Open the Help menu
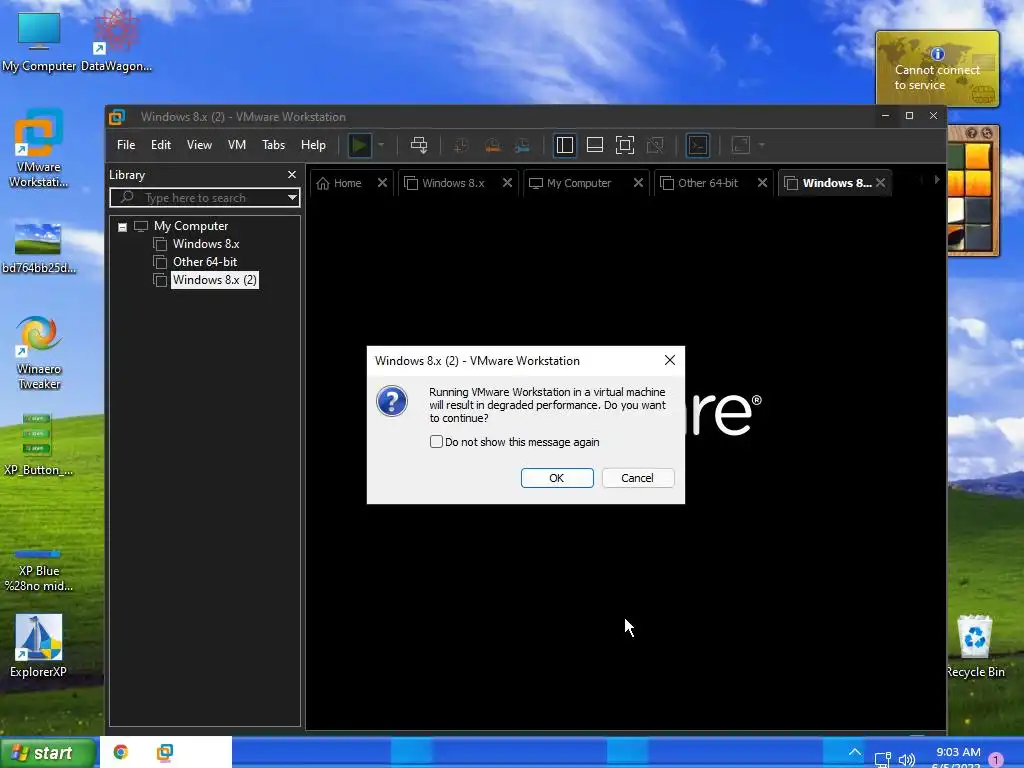Image resolution: width=1024 pixels, height=768 pixels. click(313, 145)
